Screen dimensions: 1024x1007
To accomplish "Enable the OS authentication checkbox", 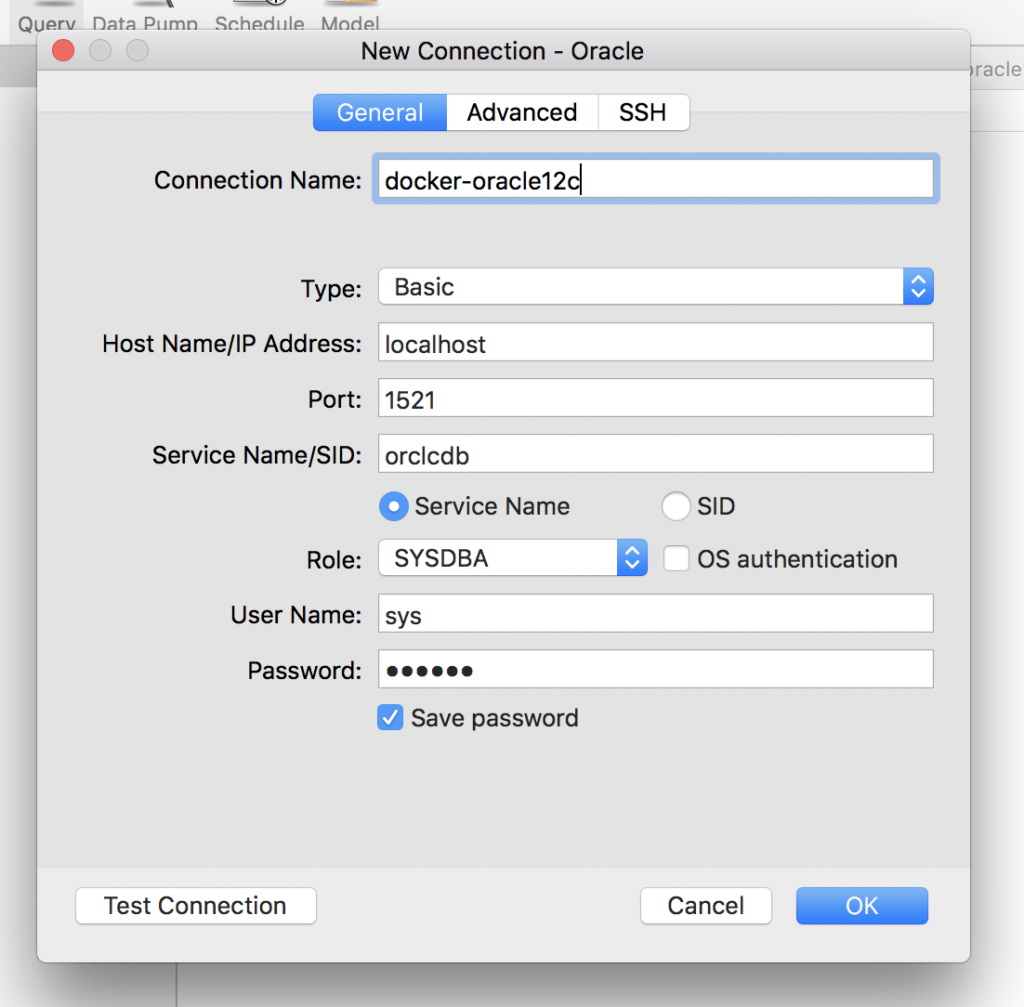I will coord(677,559).
